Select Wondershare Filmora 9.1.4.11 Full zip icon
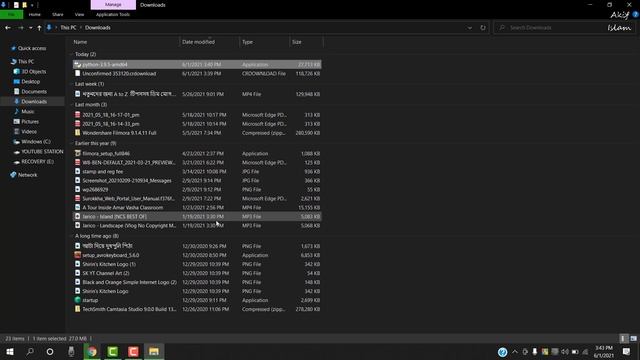This screenshot has width=640, height=360. tap(77, 133)
